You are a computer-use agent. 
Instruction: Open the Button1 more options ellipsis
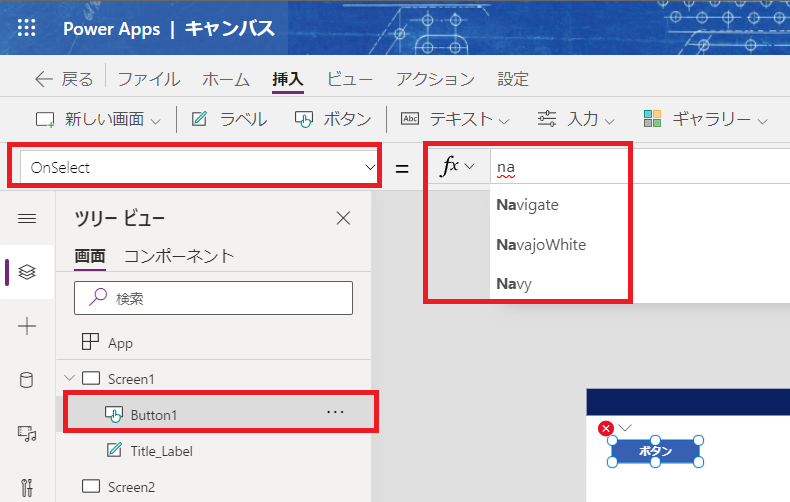coord(335,412)
